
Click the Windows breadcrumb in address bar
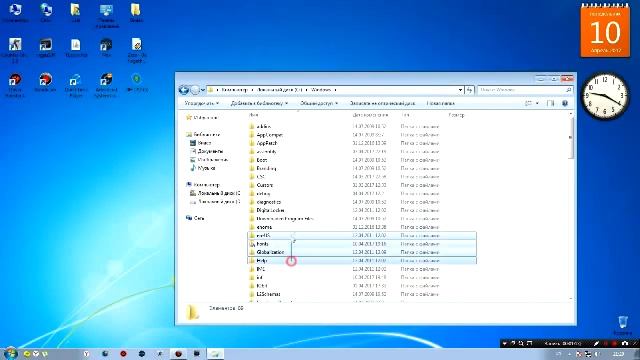321,90
